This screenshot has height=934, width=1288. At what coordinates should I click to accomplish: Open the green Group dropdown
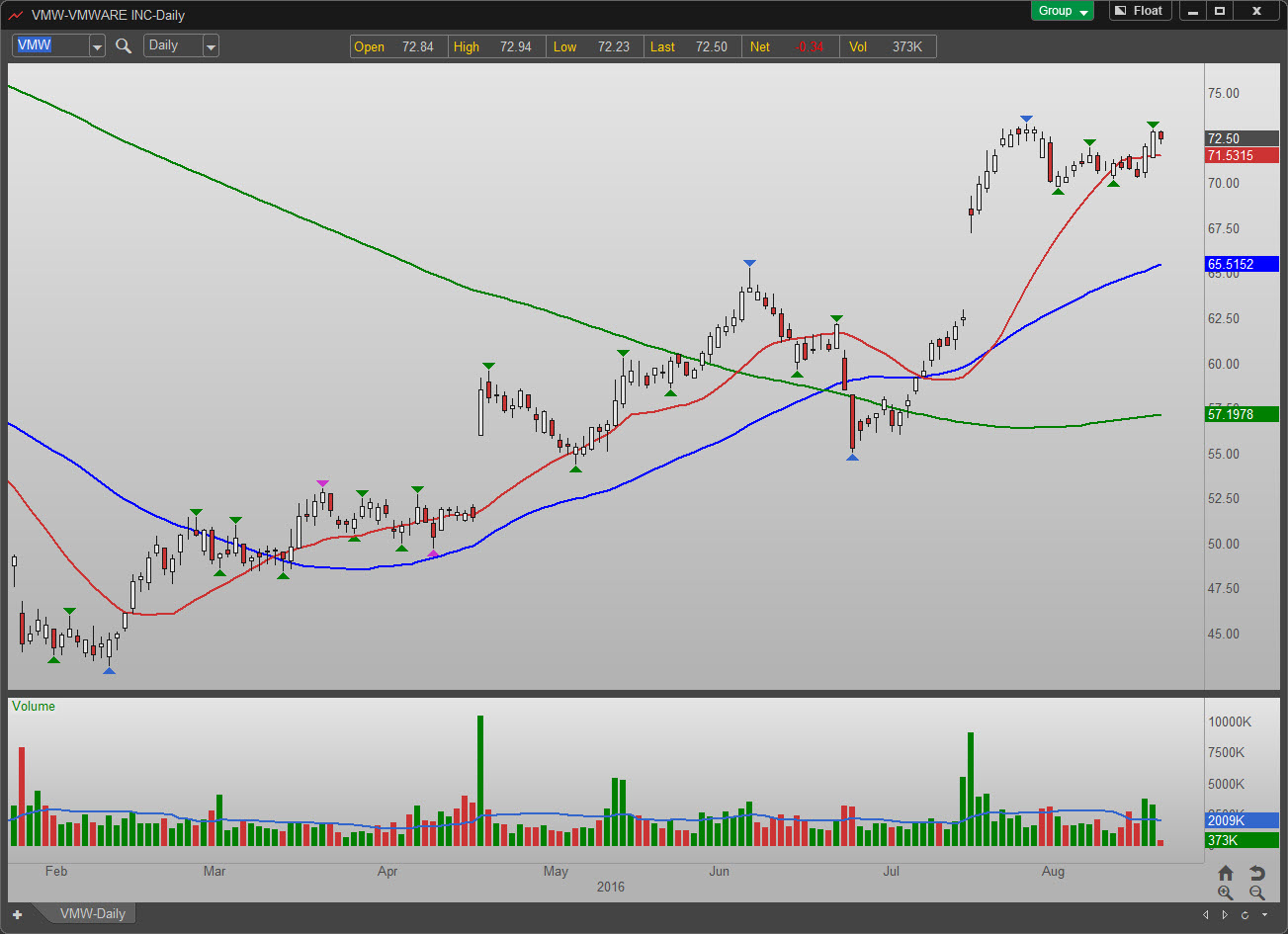pyautogui.click(x=1063, y=11)
